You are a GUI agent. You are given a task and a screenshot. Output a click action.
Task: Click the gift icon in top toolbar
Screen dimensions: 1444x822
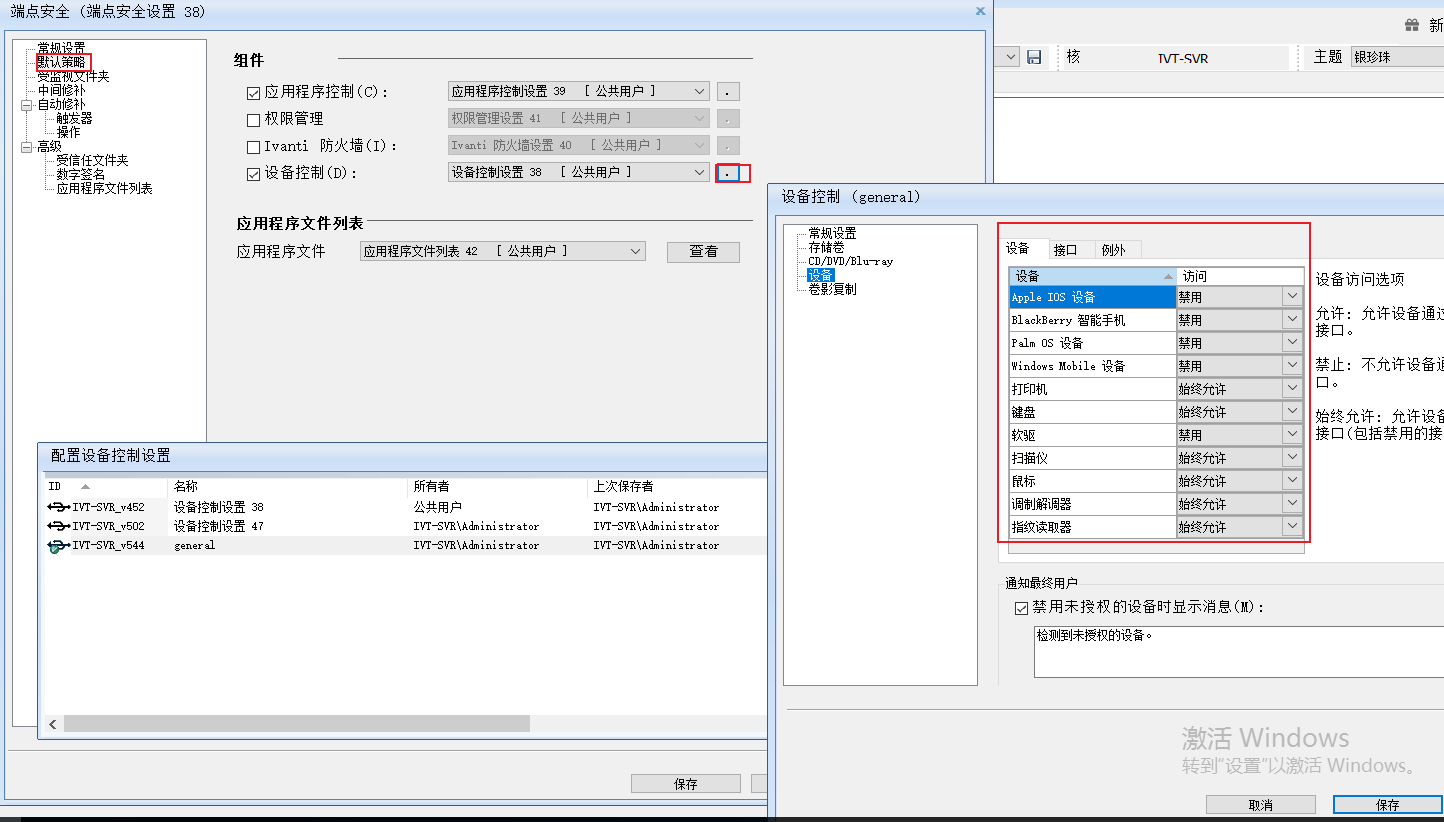1411,25
